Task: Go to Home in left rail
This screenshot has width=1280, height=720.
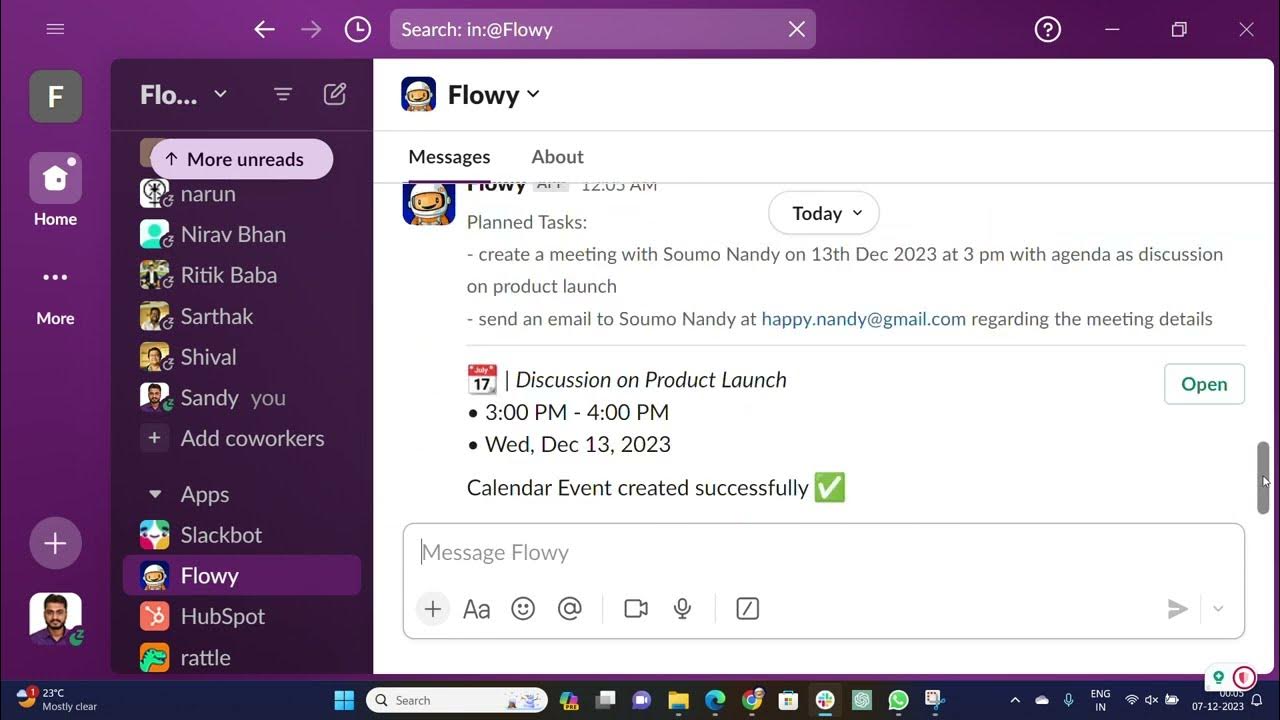Action: [55, 190]
